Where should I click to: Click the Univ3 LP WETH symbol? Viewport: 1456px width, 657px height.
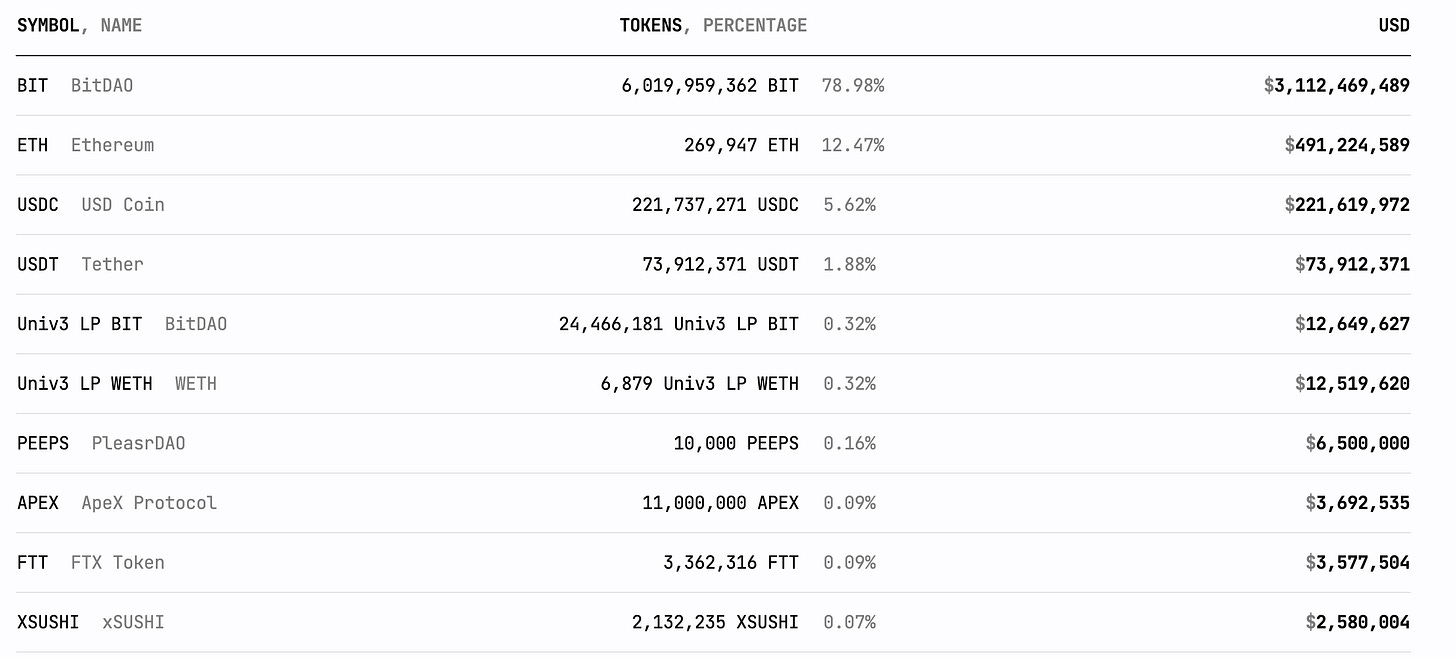pyautogui.click(x=85, y=384)
